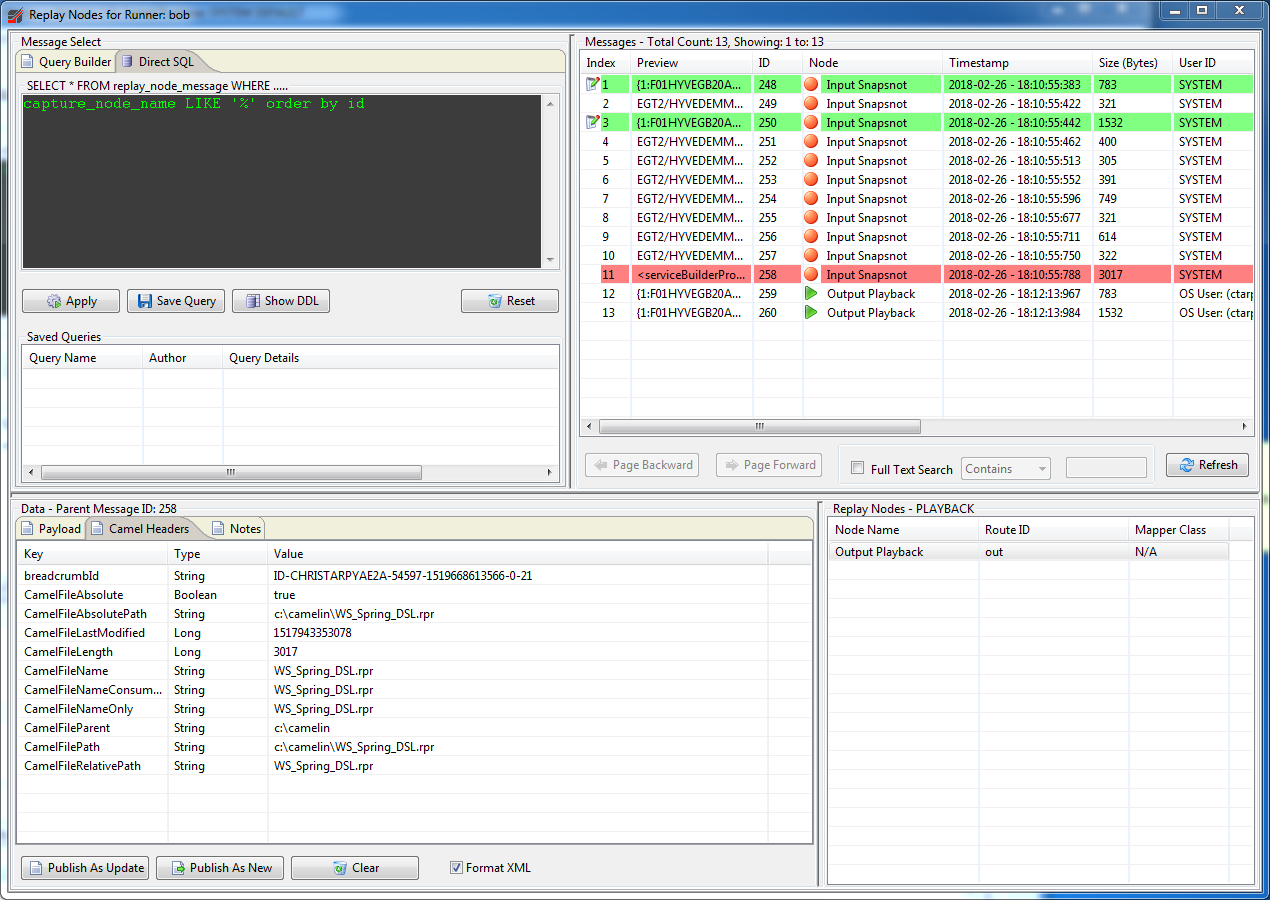Click the Refresh messages button

1207,465
